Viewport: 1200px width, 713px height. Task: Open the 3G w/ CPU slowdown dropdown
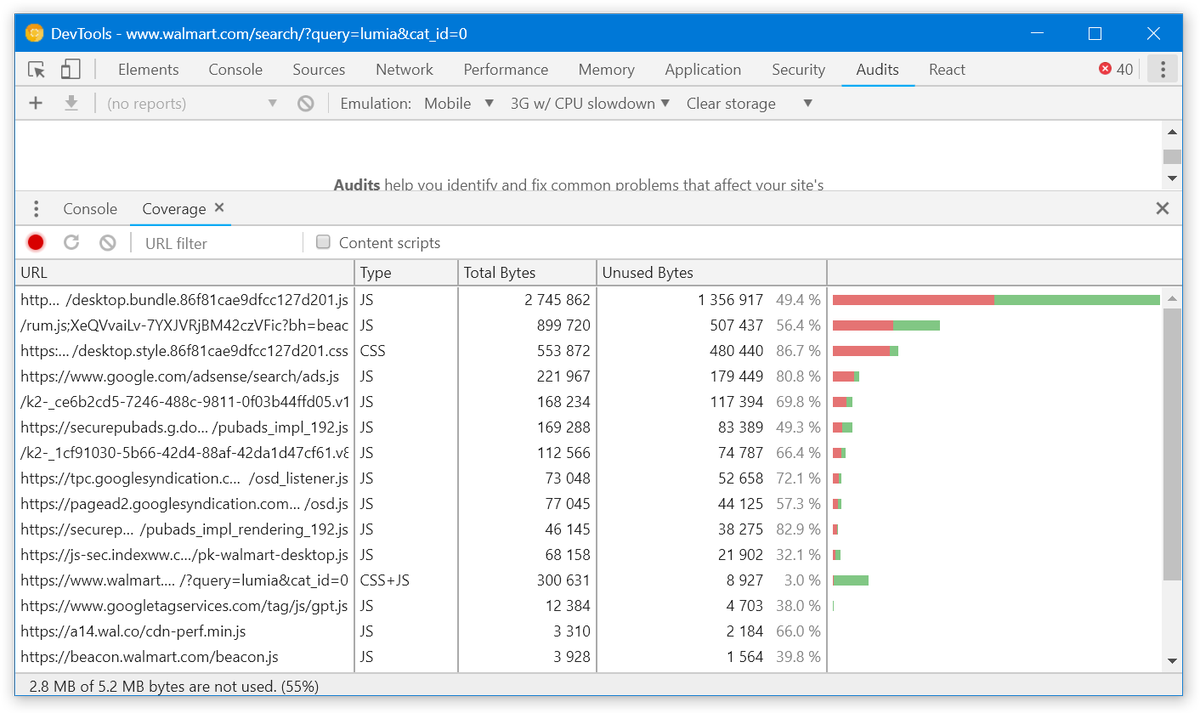tap(590, 103)
